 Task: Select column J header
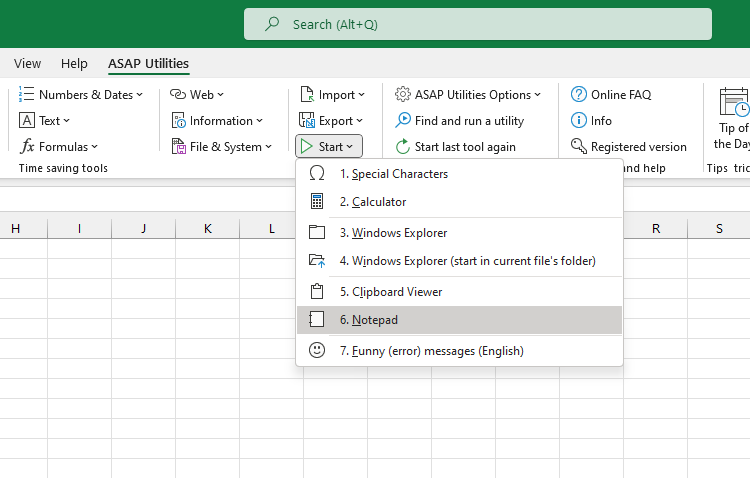(143, 229)
